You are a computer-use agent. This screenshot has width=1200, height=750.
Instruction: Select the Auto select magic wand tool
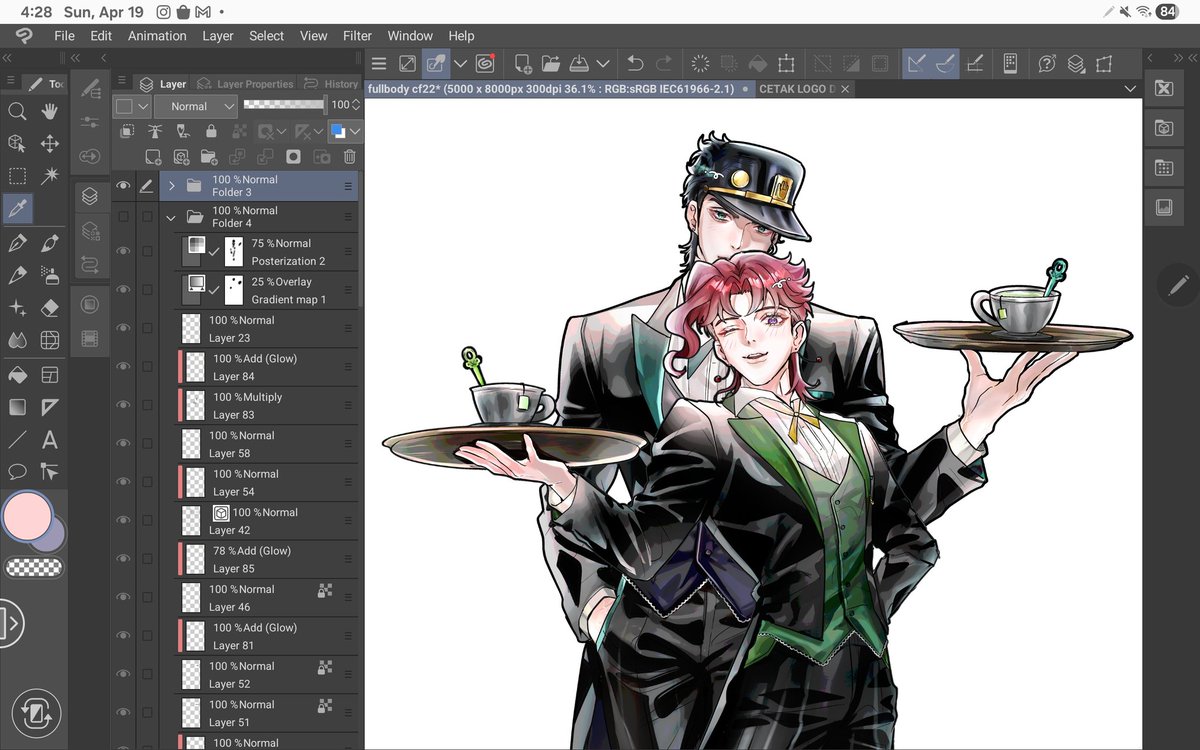[x=49, y=176]
